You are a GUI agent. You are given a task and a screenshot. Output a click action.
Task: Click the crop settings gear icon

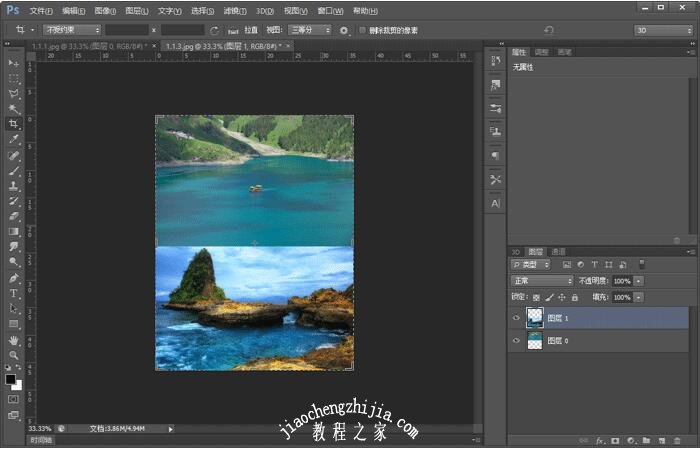[x=344, y=30]
